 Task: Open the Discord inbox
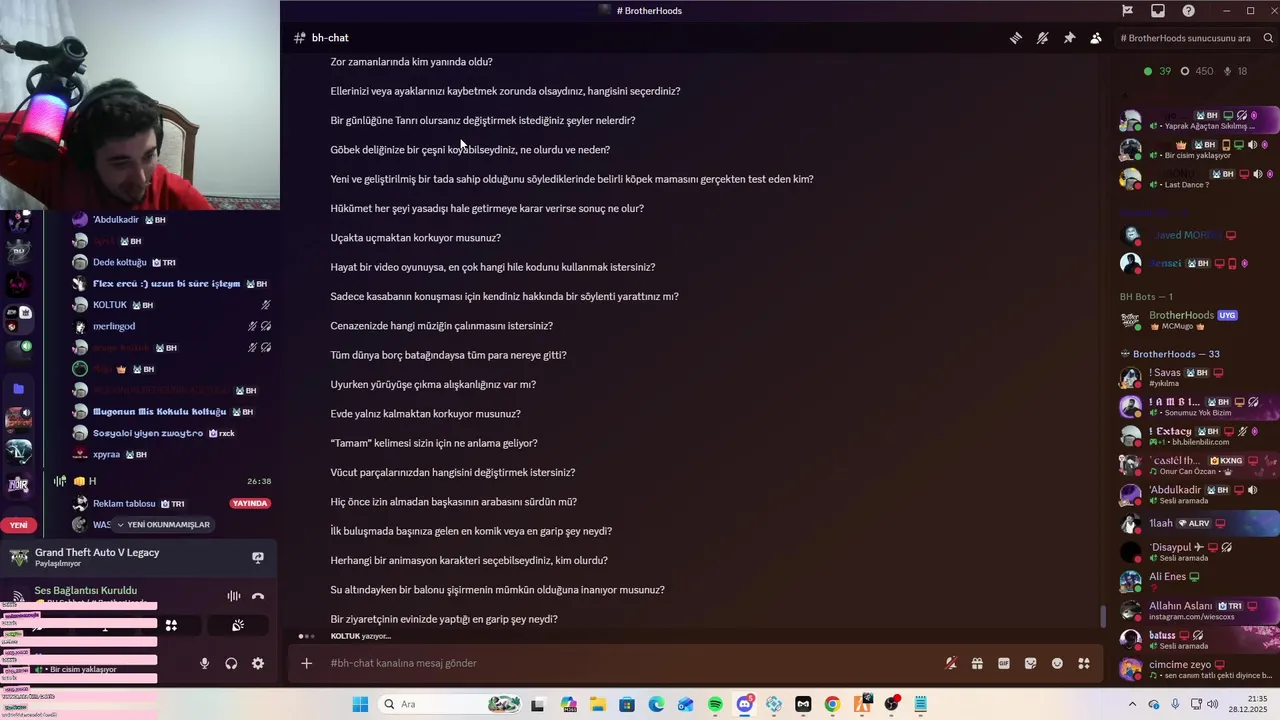[x=1158, y=11]
